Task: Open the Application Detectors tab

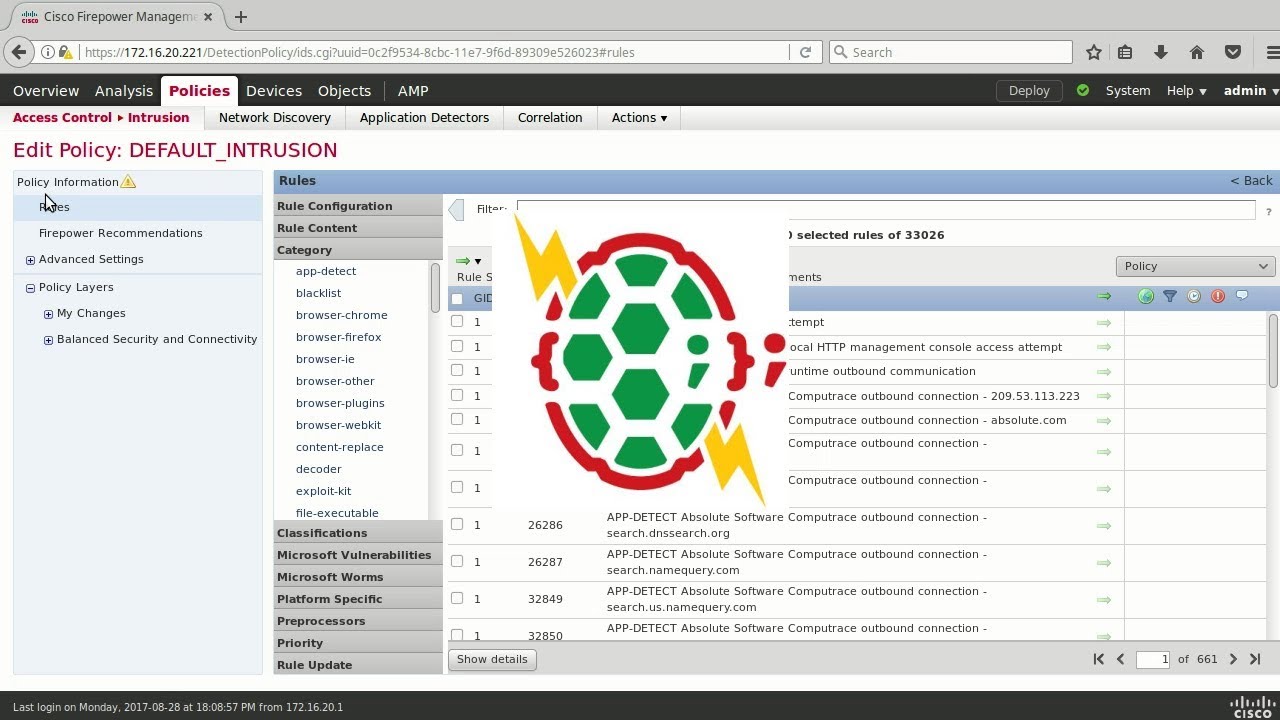Action: [424, 117]
